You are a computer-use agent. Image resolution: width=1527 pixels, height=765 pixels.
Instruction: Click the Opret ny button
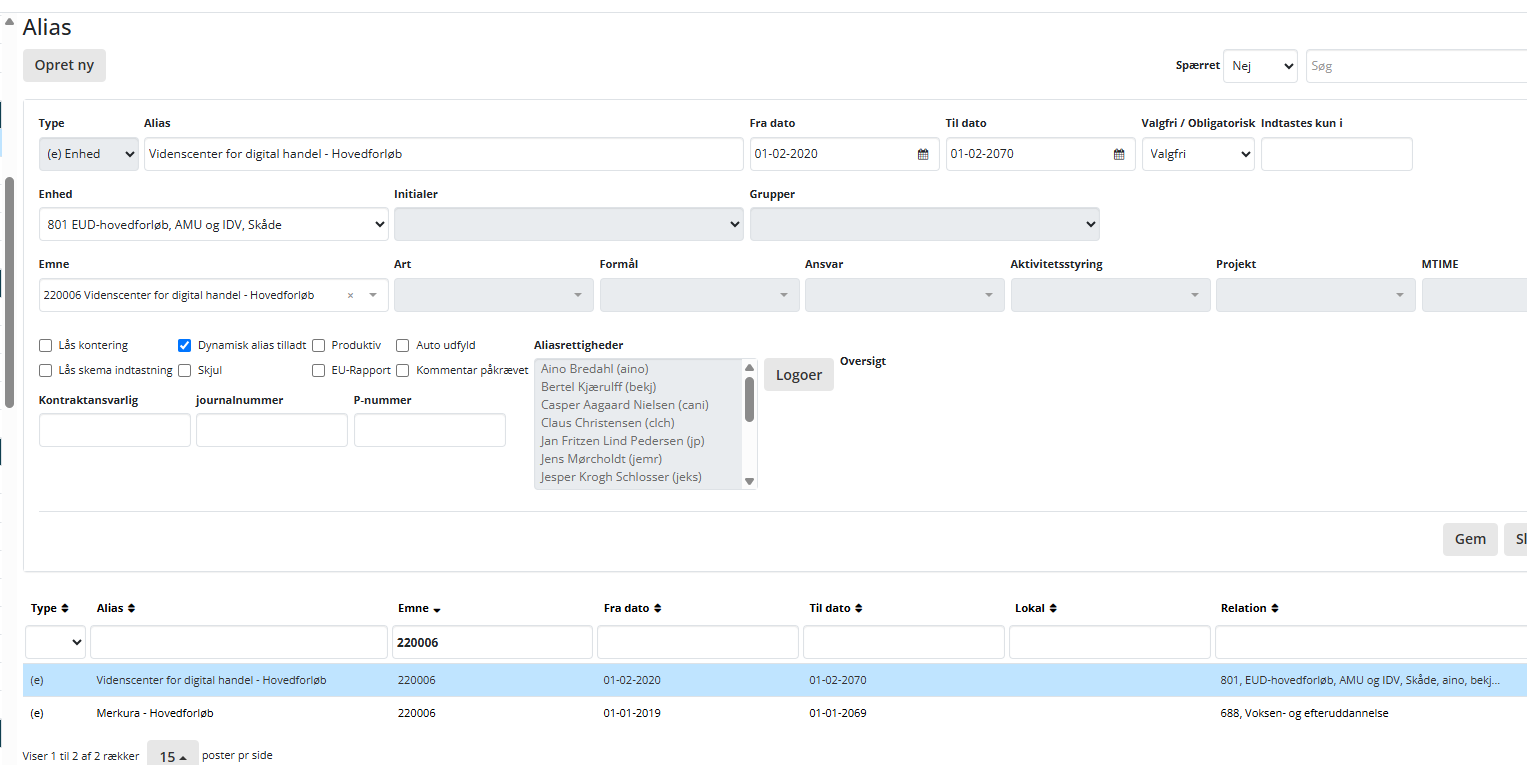64,65
